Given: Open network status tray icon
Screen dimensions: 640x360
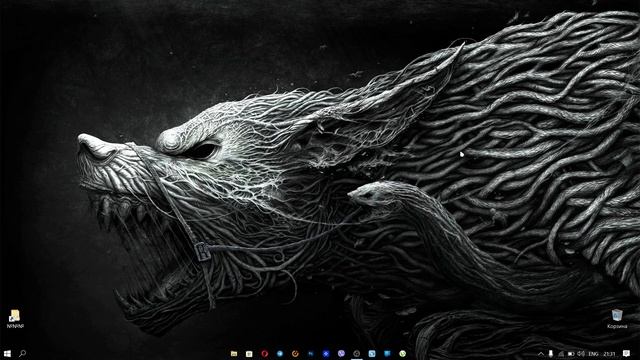Looking at the screenshot, I should coord(561,353).
